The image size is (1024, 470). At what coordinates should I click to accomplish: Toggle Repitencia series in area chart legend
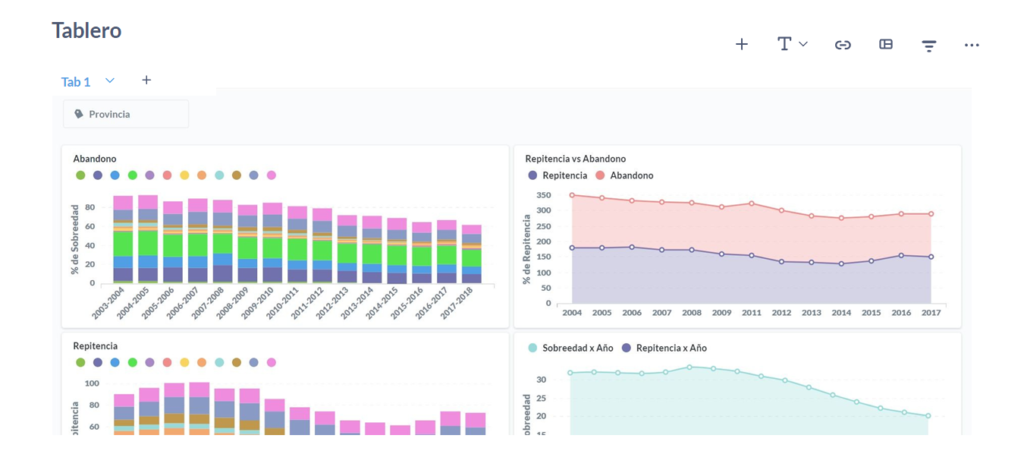coord(558,175)
